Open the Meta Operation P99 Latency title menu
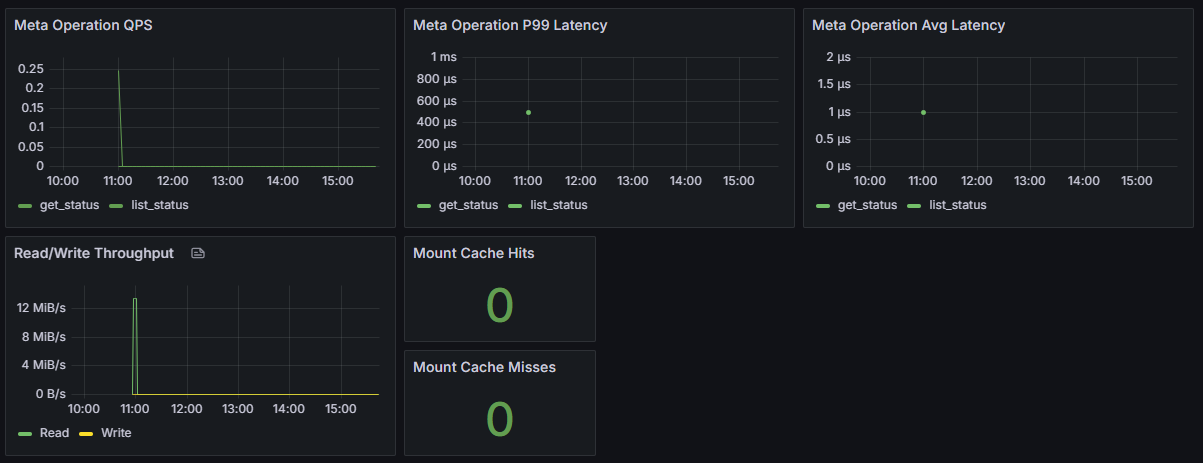Viewport: 1203px width, 463px height. tap(509, 25)
